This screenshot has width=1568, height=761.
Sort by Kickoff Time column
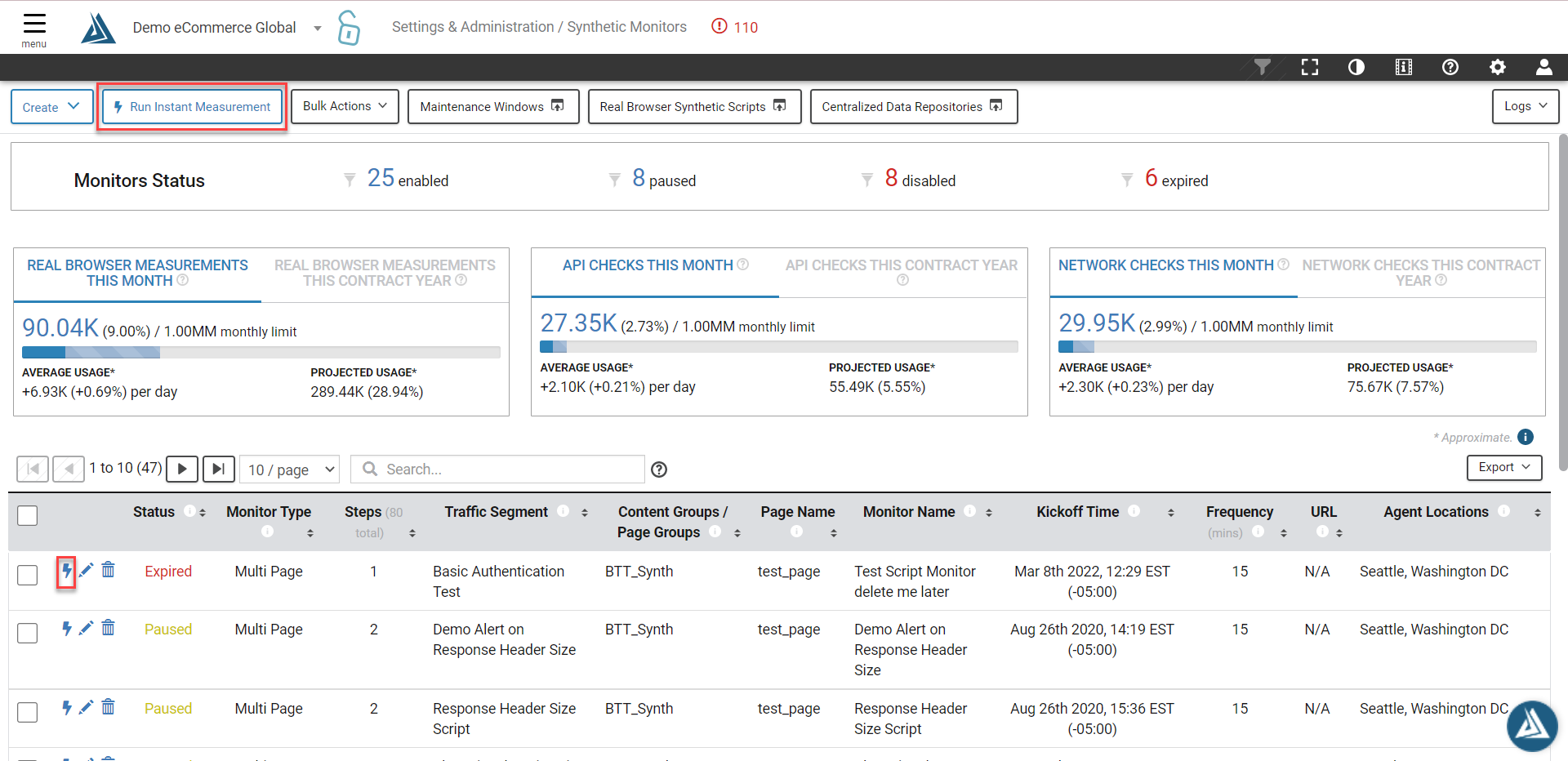pos(1170,513)
